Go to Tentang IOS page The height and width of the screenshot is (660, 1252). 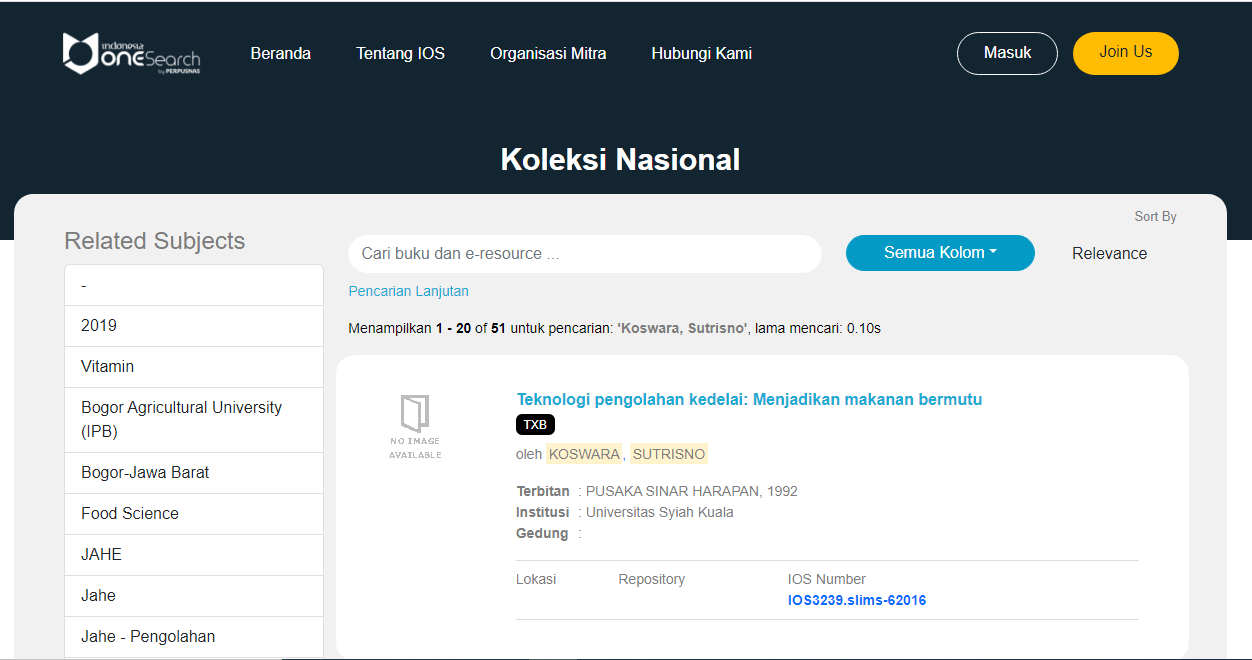click(x=400, y=54)
